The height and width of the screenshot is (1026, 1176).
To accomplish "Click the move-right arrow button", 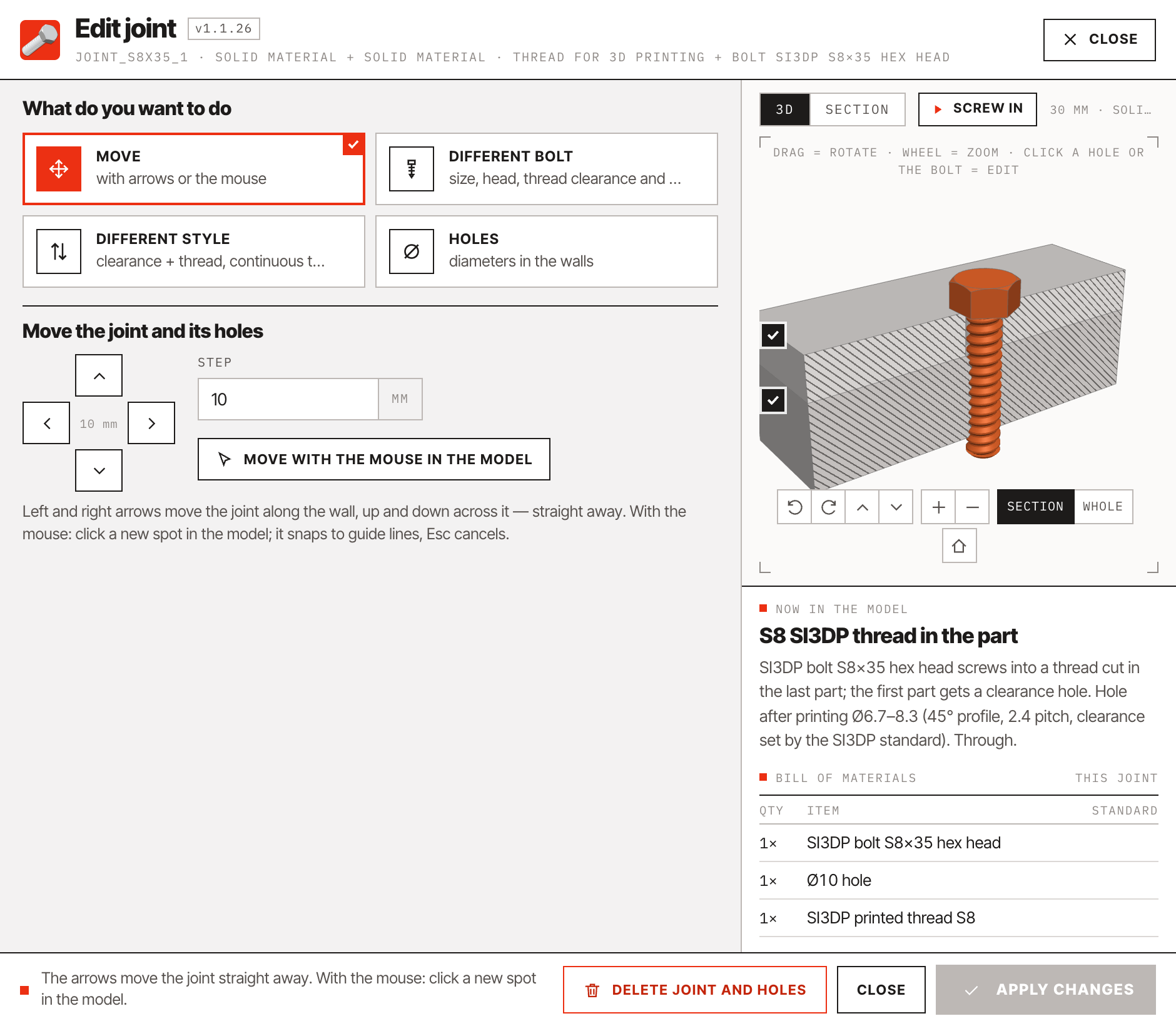I will coord(151,423).
